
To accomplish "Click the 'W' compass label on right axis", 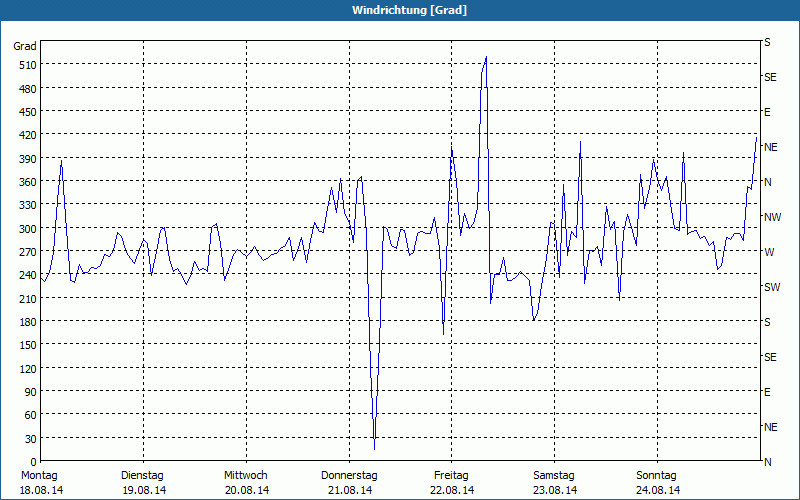I will (x=769, y=252).
